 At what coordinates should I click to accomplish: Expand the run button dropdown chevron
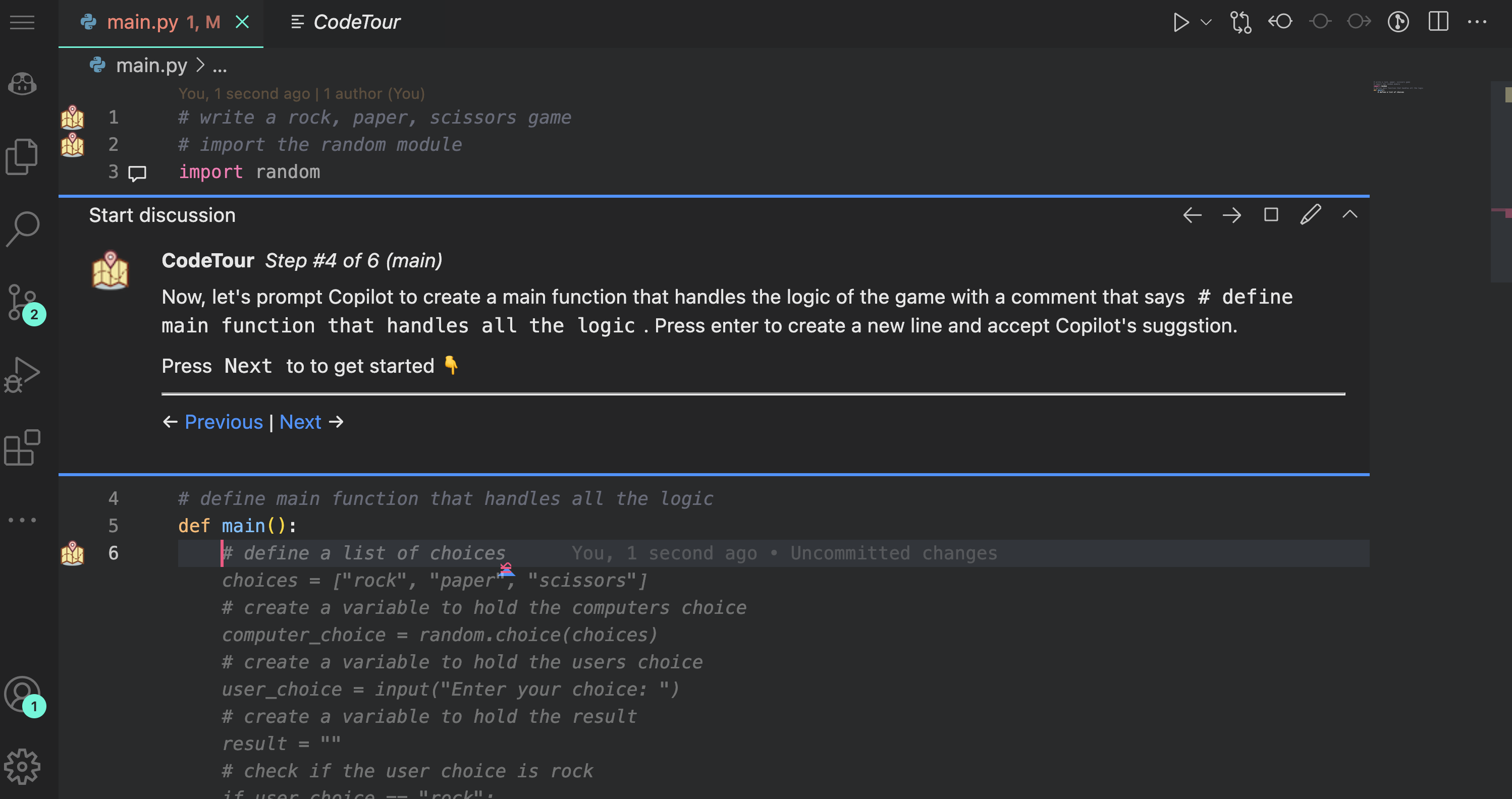(x=1206, y=23)
